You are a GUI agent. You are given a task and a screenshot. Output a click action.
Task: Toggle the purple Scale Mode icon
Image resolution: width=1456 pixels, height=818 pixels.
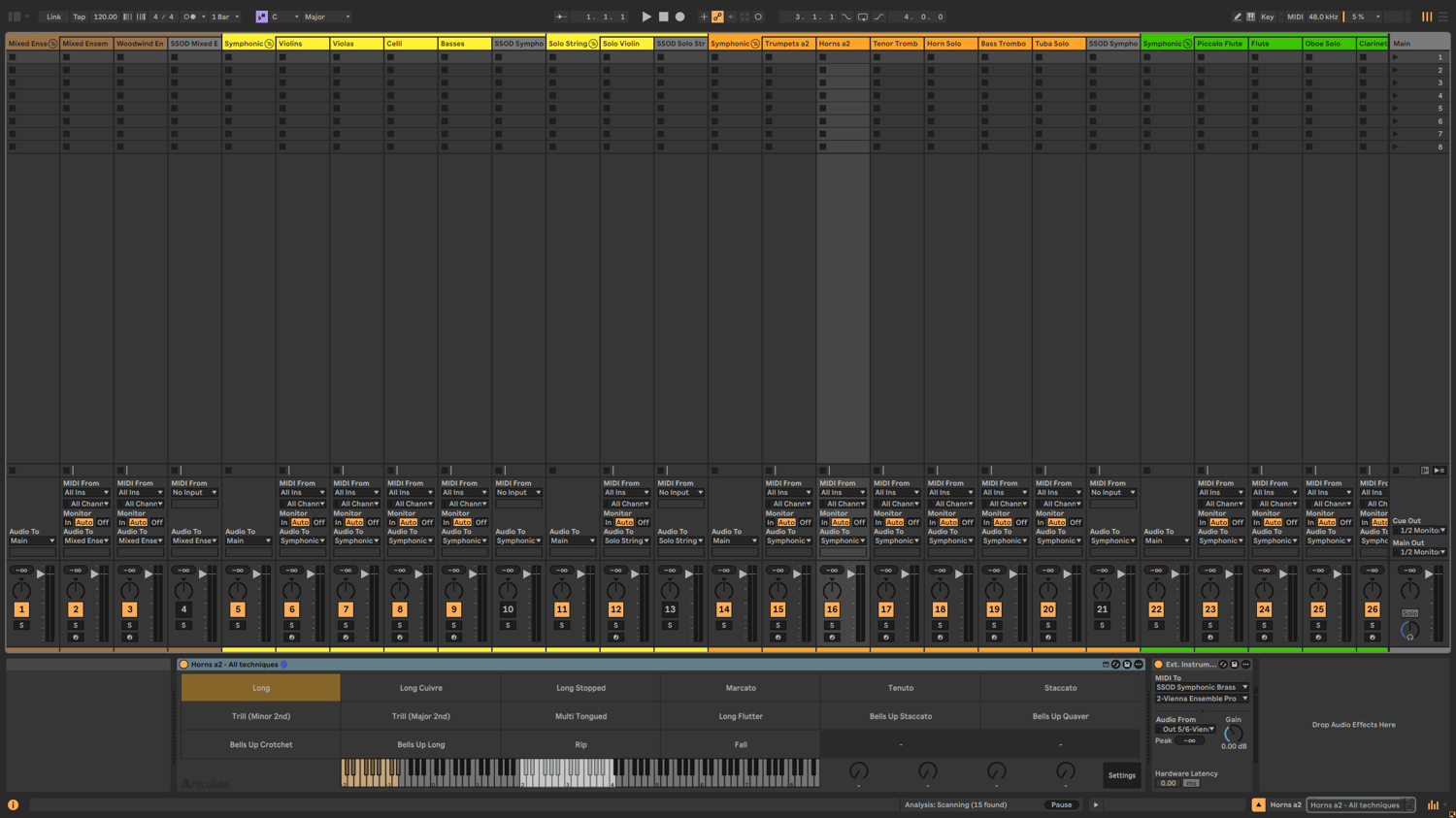pyautogui.click(x=261, y=16)
